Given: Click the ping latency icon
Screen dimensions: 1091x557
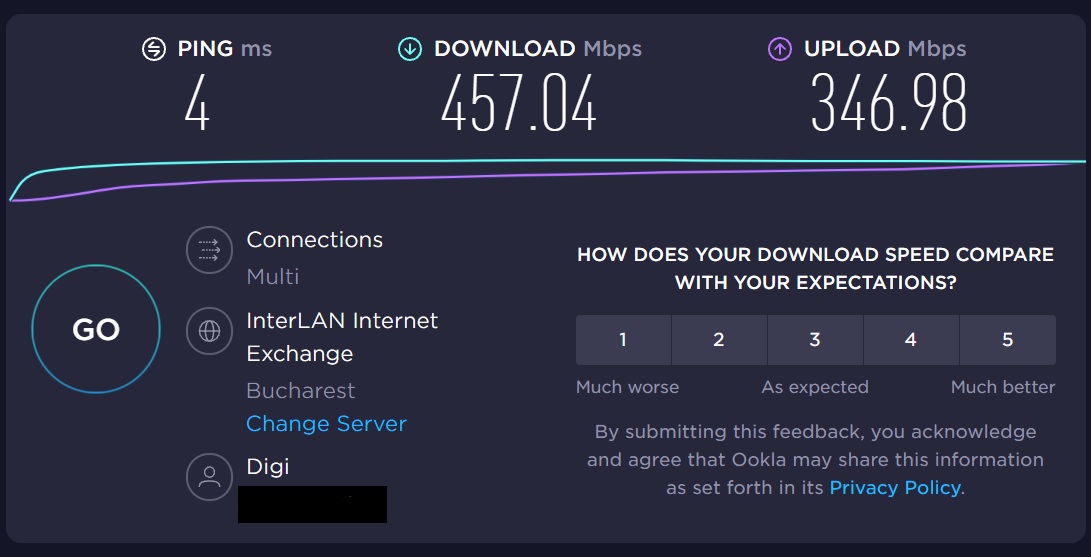Looking at the screenshot, I should [154, 49].
